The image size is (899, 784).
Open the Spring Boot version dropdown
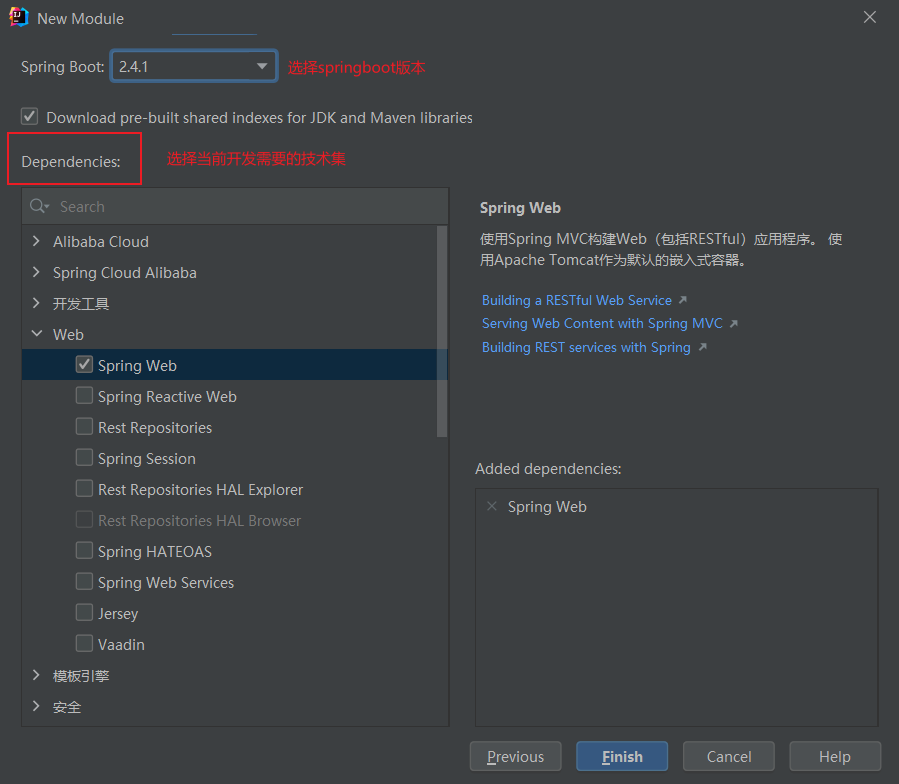point(194,66)
